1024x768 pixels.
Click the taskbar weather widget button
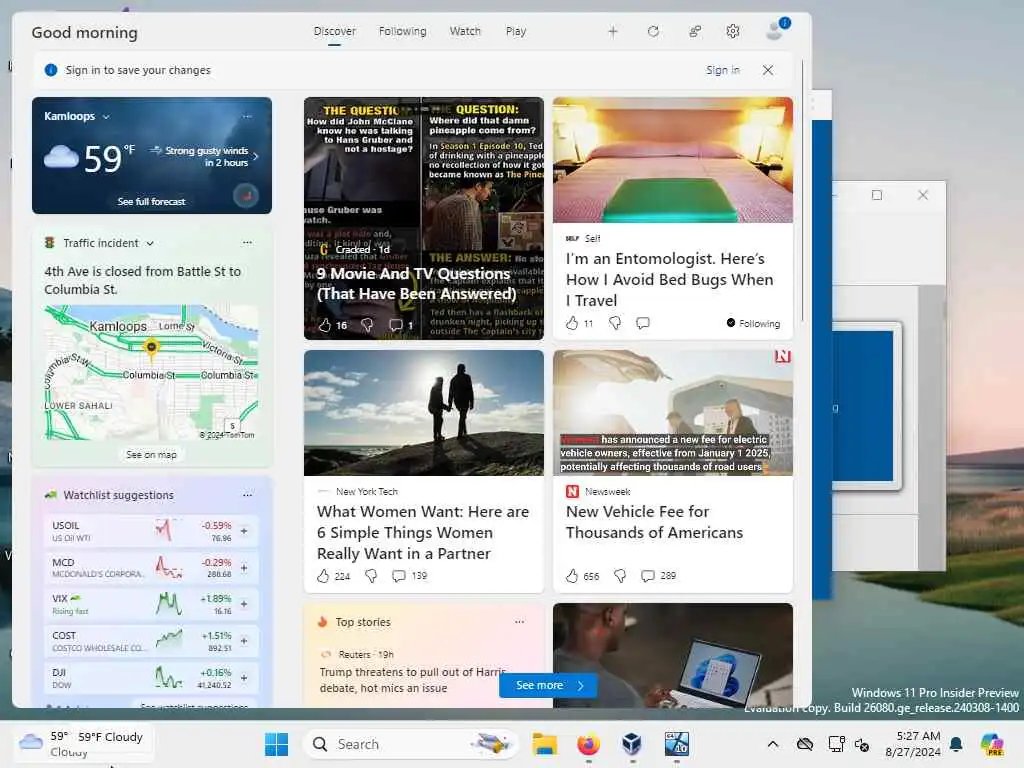[x=82, y=744]
